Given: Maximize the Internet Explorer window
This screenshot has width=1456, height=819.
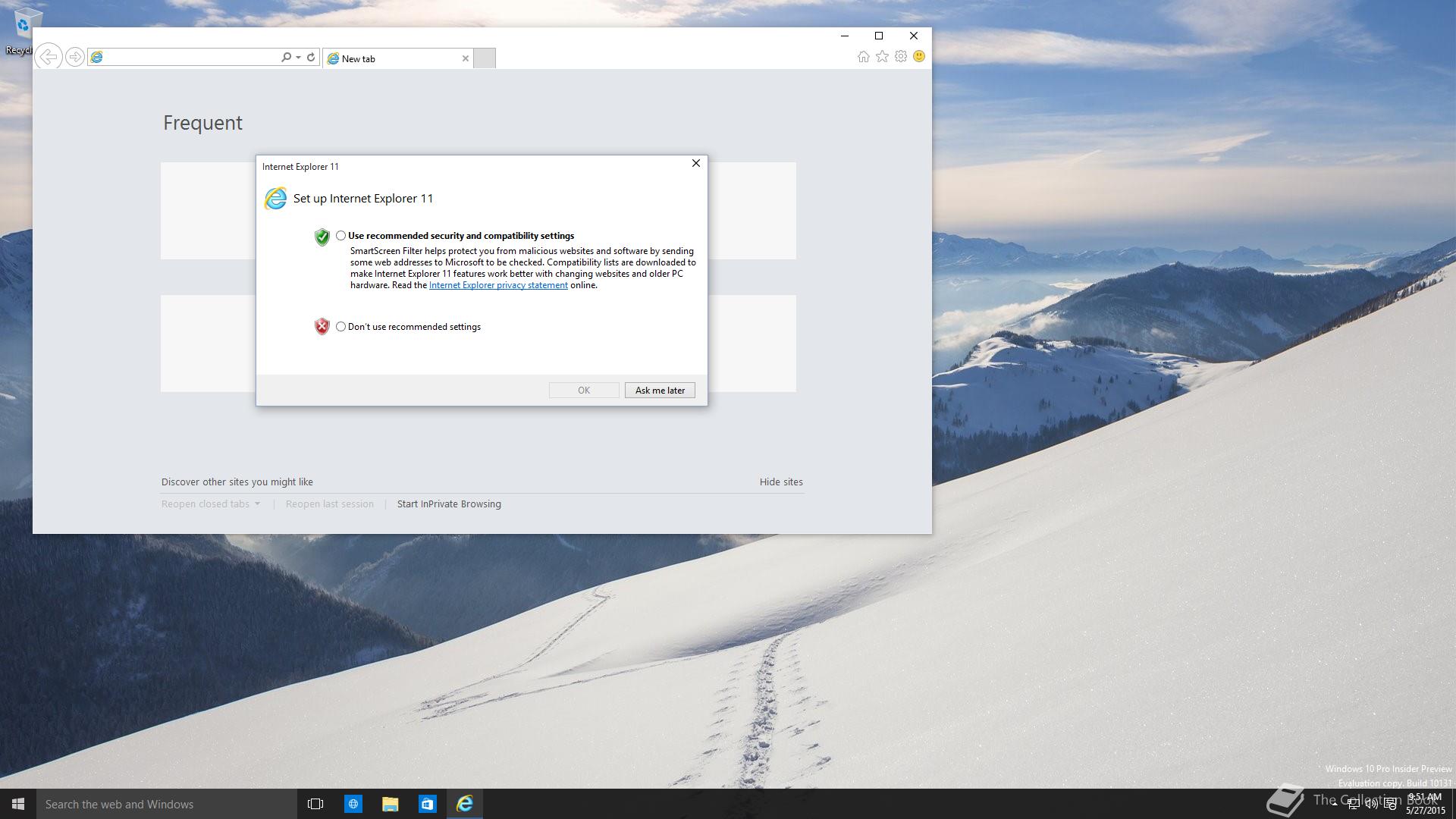Looking at the screenshot, I should tap(879, 36).
